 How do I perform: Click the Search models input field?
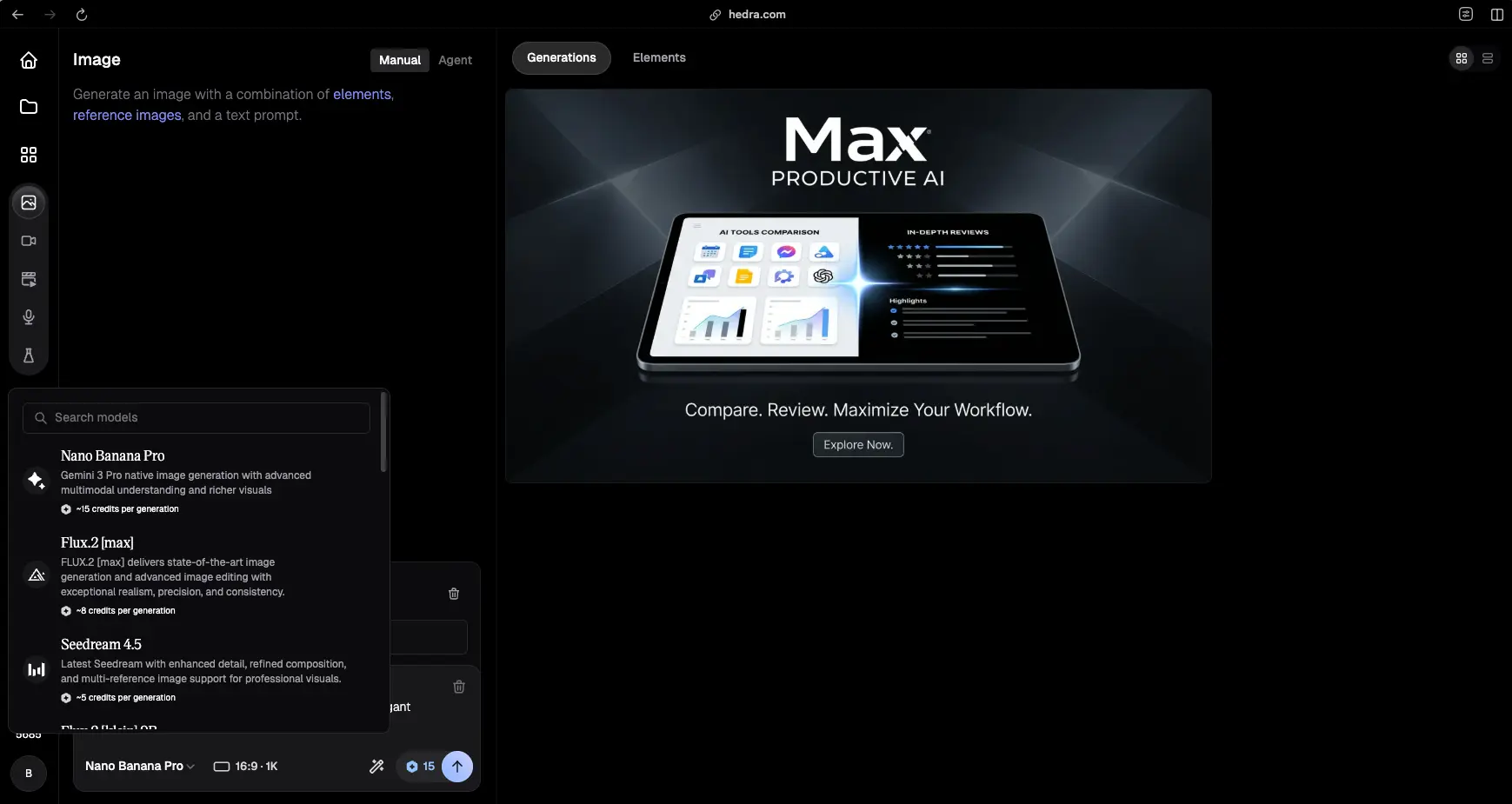[196, 418]
